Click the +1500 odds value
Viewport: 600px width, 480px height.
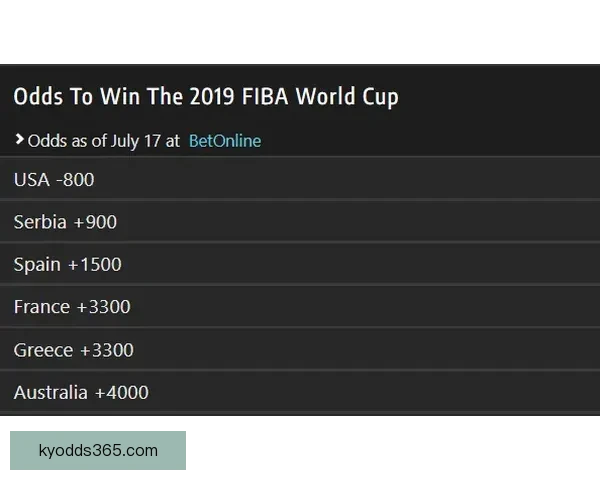click(x=95, y=265)
